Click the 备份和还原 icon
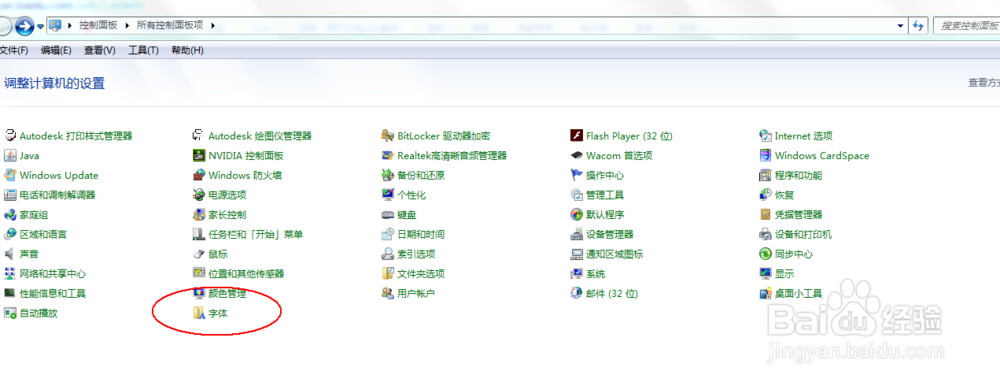This screenshot has height=386, width=1000. [x=387, y=175]
